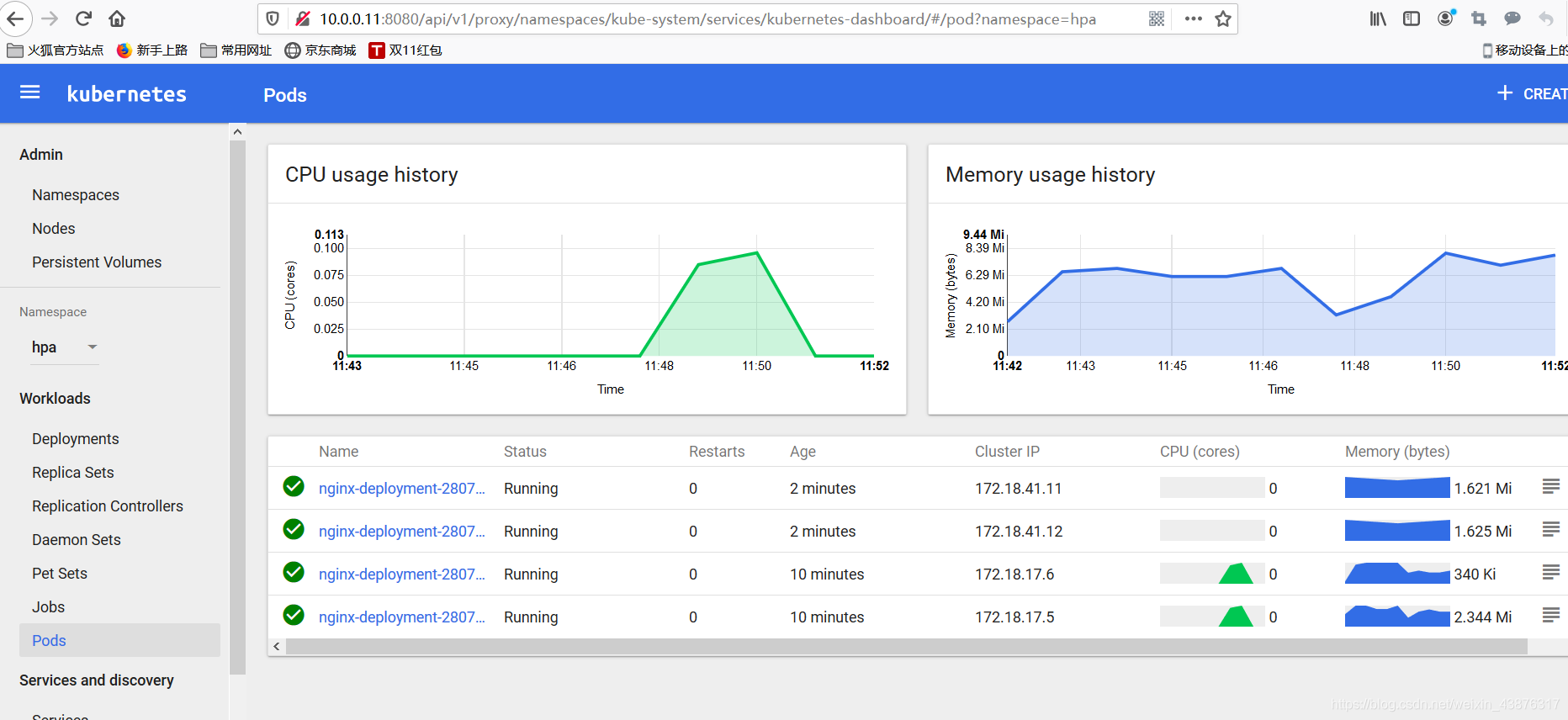This screenshot has height=720, width=1568.
Task: Click the browser address bar URL
Action: (x=707, y=19)
